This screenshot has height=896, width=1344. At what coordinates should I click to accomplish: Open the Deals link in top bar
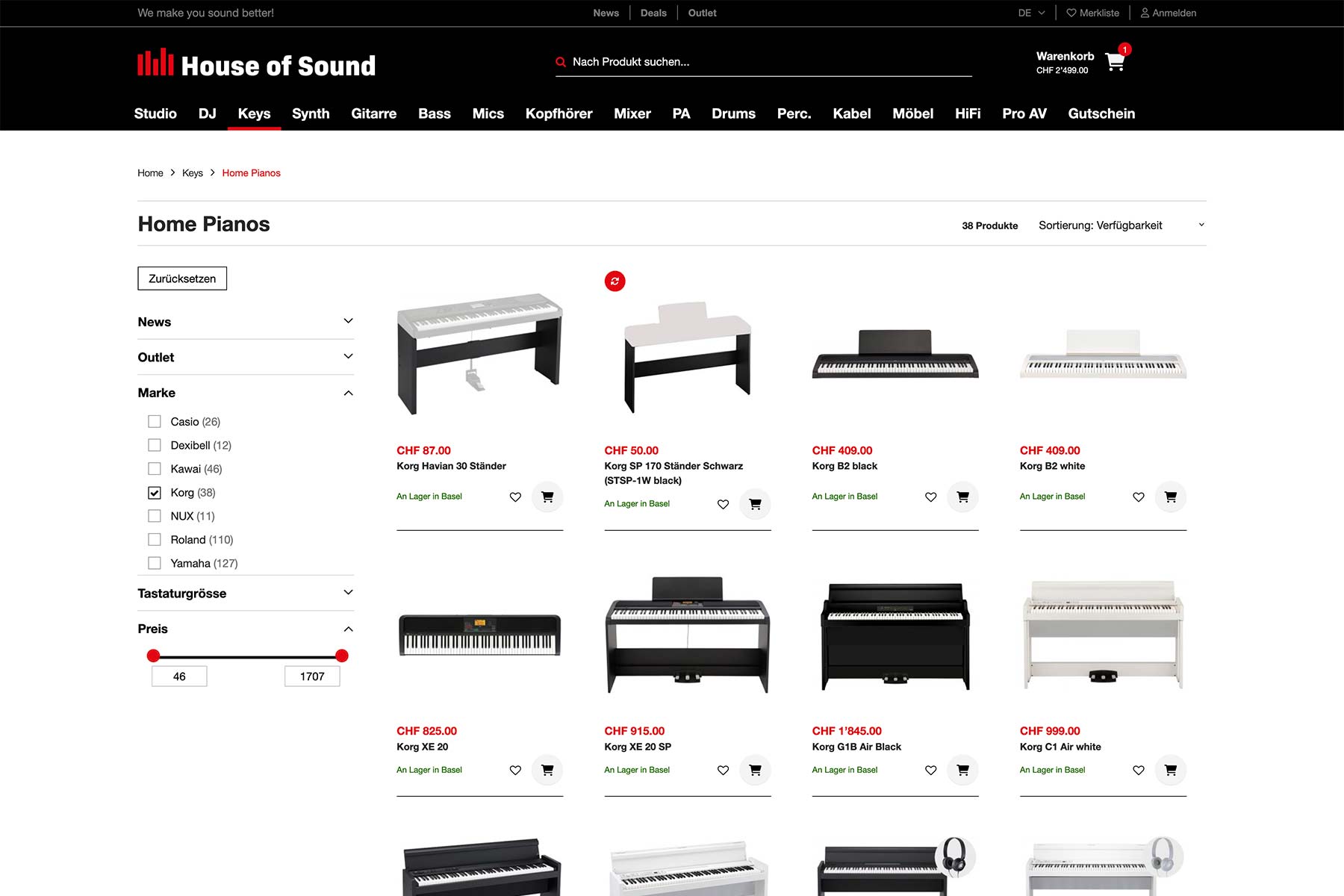[x=653, y=13]
